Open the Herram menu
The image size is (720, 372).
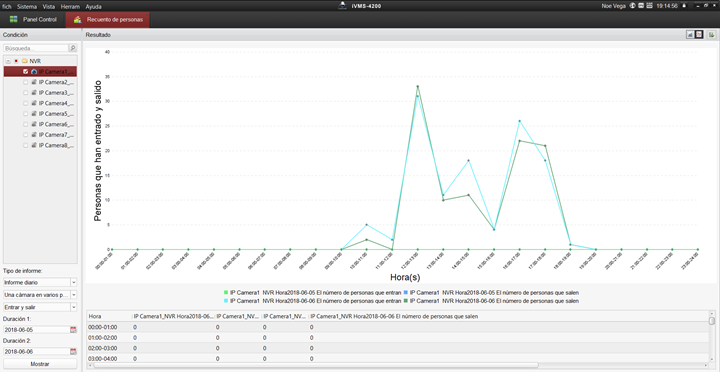tap(70, 6)
